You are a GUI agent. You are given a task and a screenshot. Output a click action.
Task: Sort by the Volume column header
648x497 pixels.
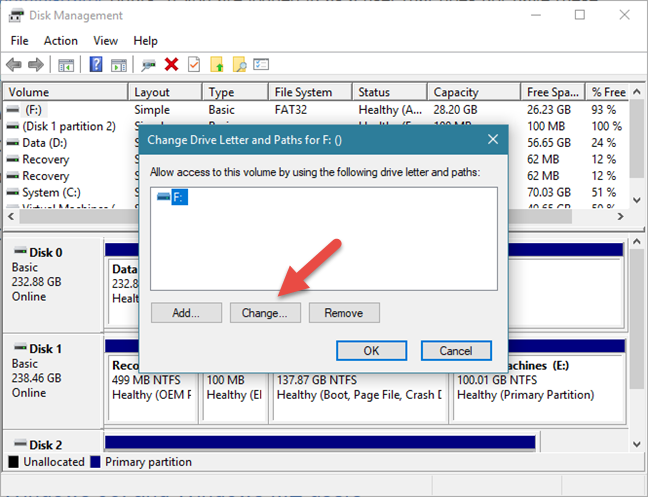66,92
